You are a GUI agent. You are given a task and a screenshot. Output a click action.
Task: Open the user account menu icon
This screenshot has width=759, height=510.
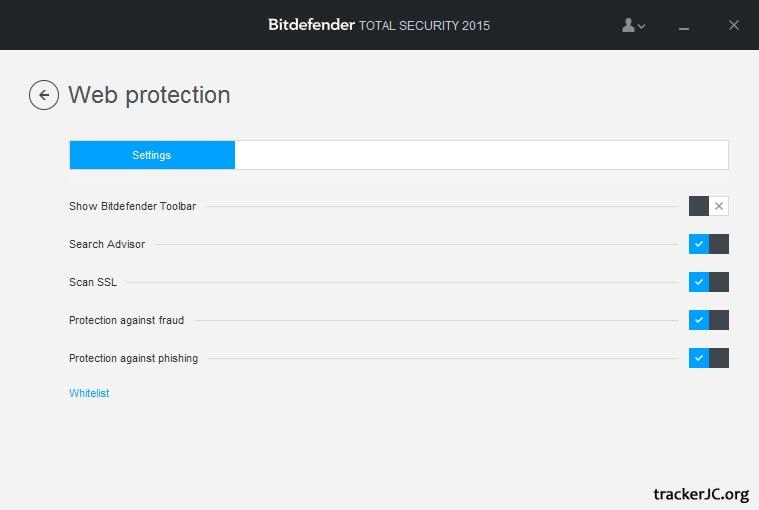point(630,25)
